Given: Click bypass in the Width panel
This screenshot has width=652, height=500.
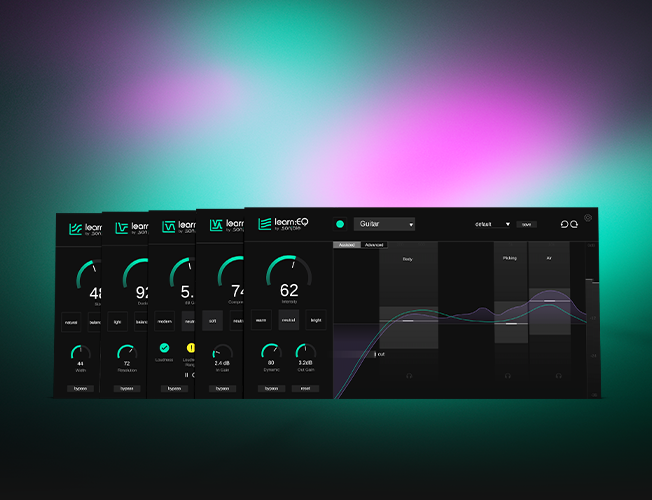Looking at the screenshot, I should click(x=80, y=389).
